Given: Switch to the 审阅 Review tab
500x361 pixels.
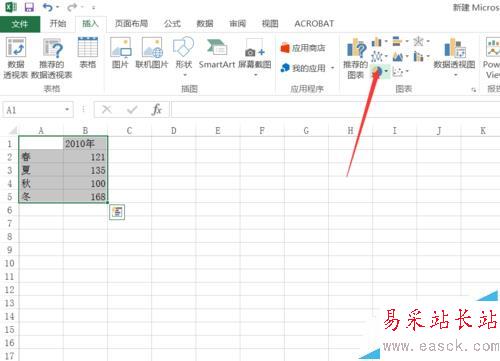Looking at the screenshot, I should [237, 24].
